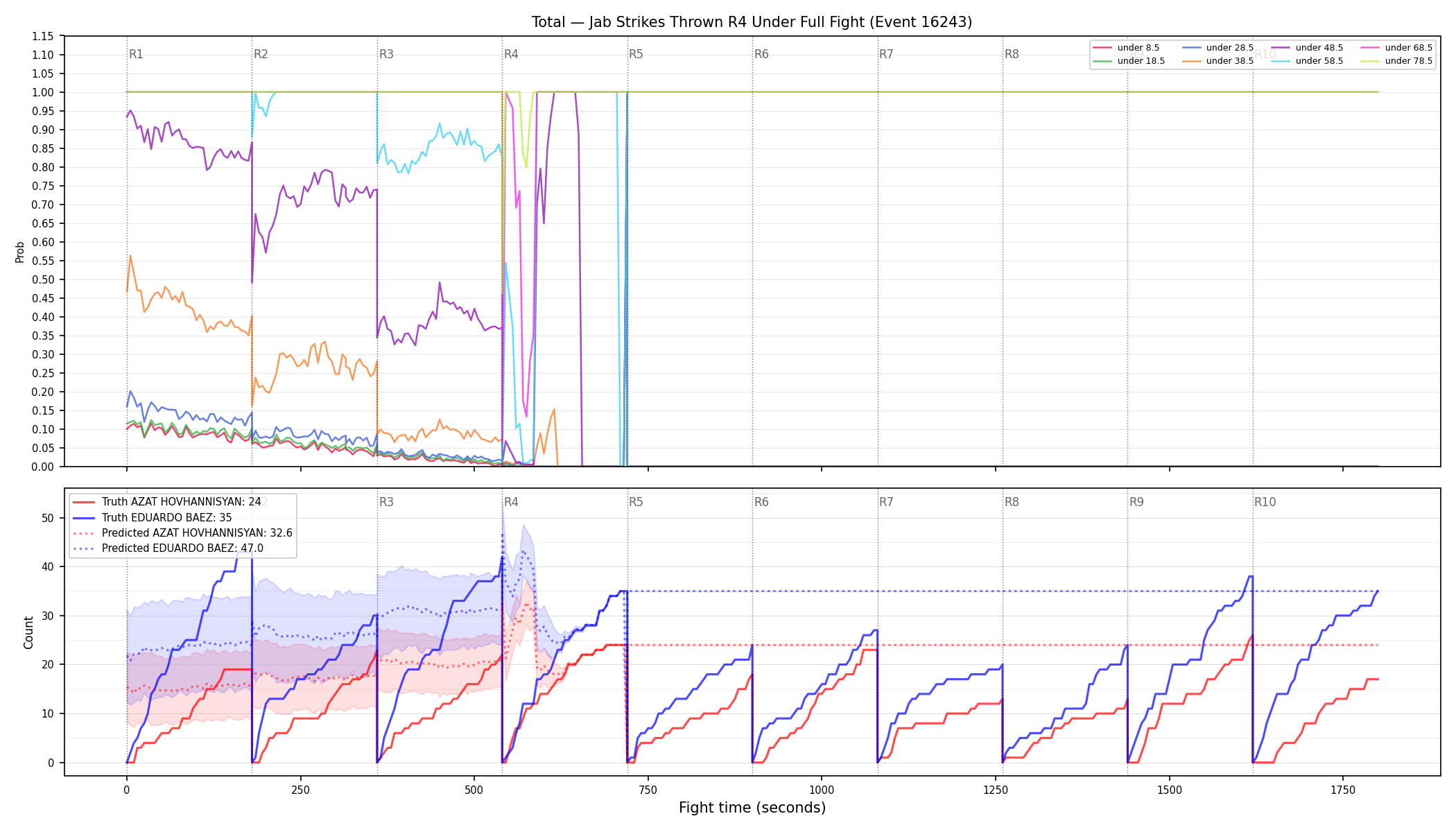The width and height of the screenshot is (1456, 832).
Task: Click the 30 tick on Count axis
Action: click(48, 616)
